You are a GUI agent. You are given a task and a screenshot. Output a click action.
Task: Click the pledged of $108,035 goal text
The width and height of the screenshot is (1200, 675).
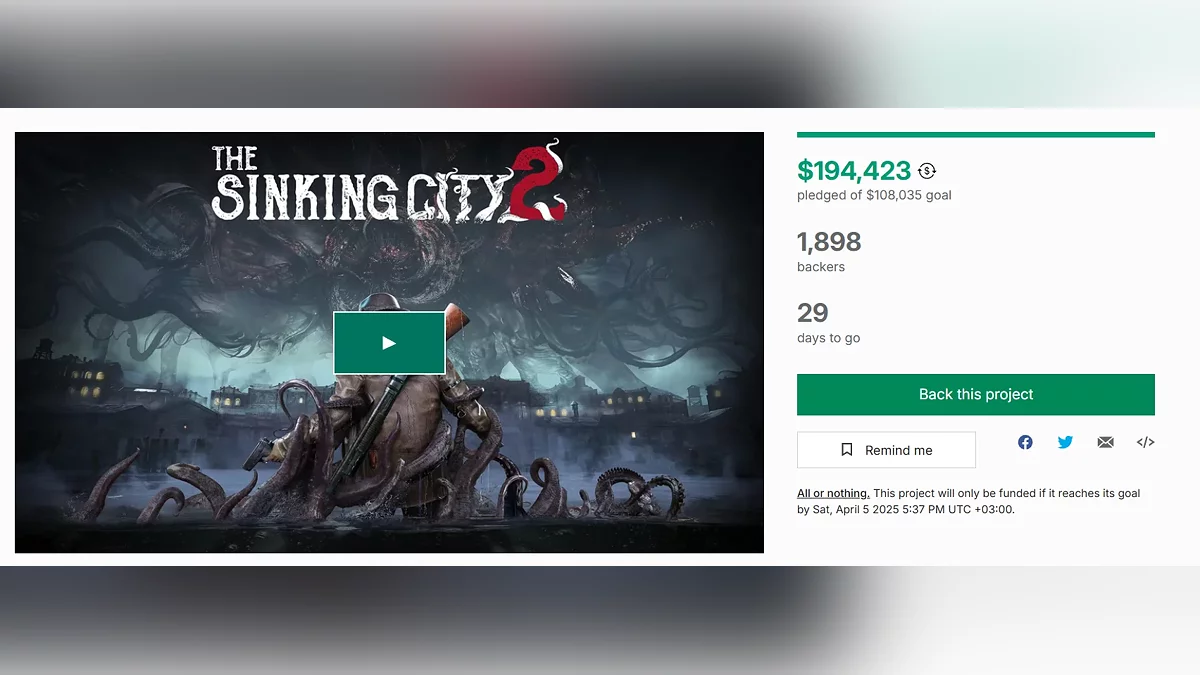(874, 195)
